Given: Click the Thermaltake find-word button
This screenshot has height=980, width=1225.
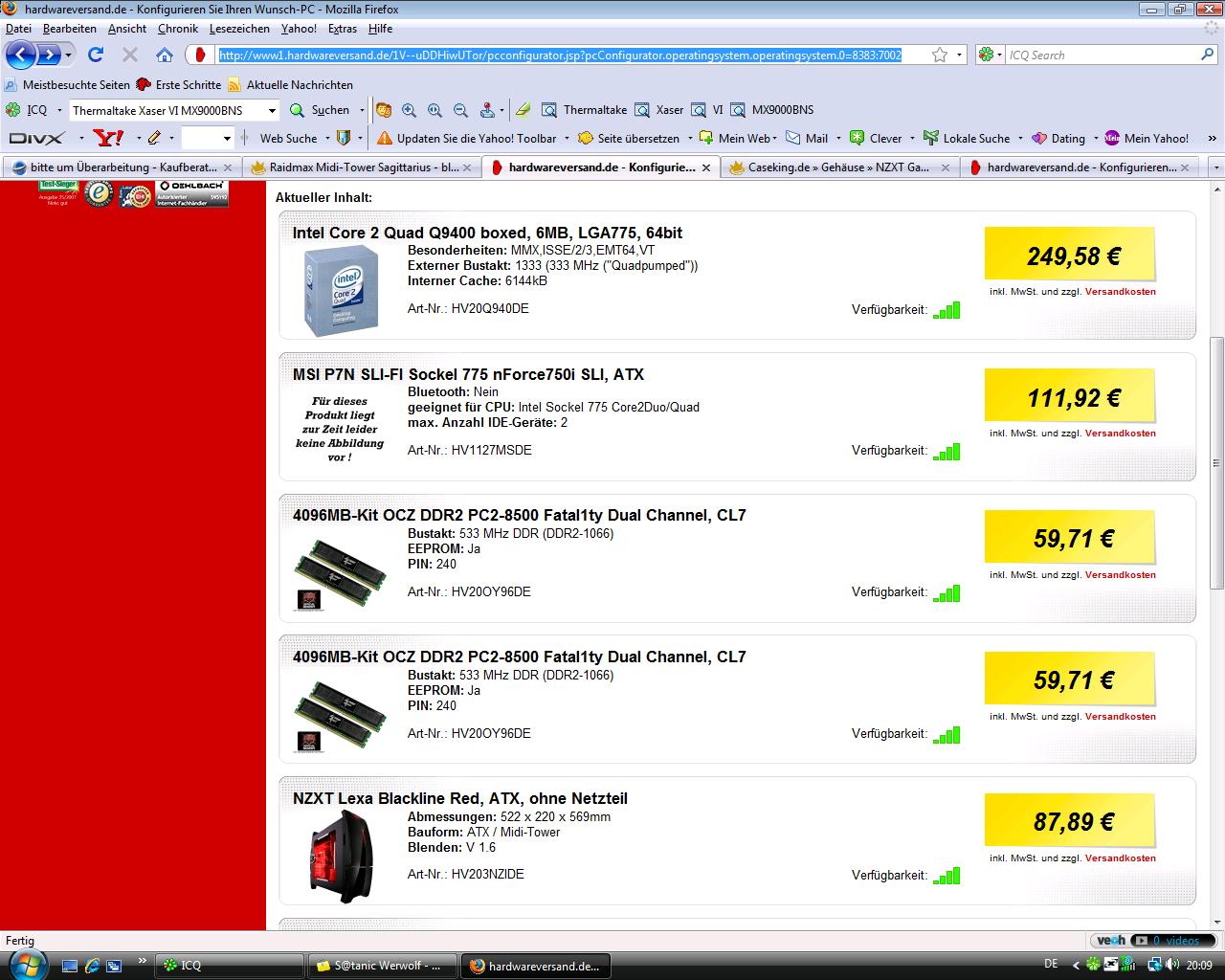Looking at the screenshot, I should (x=585, y=110).
